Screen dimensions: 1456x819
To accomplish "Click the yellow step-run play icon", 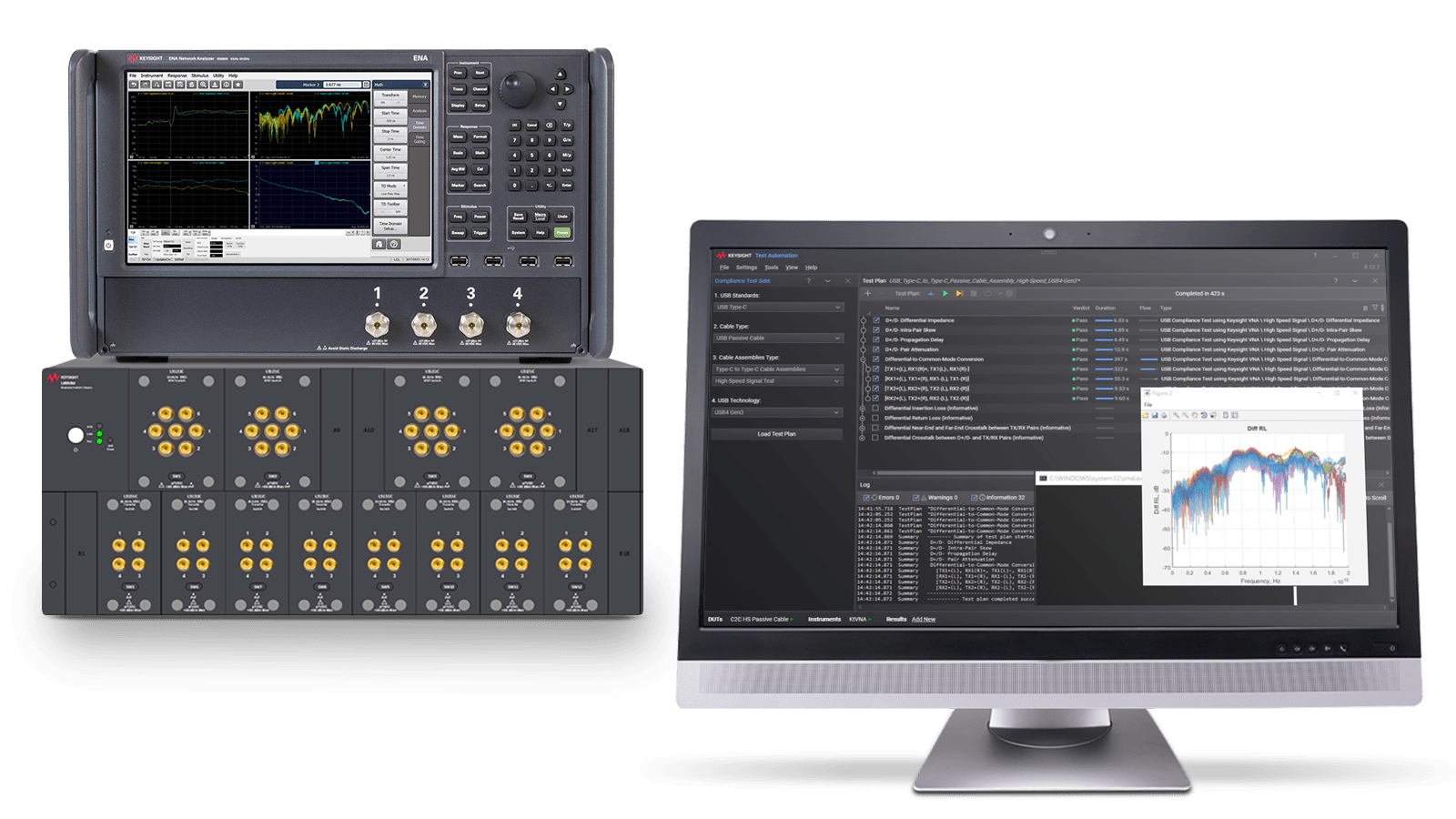I will (x=959, y=293).
